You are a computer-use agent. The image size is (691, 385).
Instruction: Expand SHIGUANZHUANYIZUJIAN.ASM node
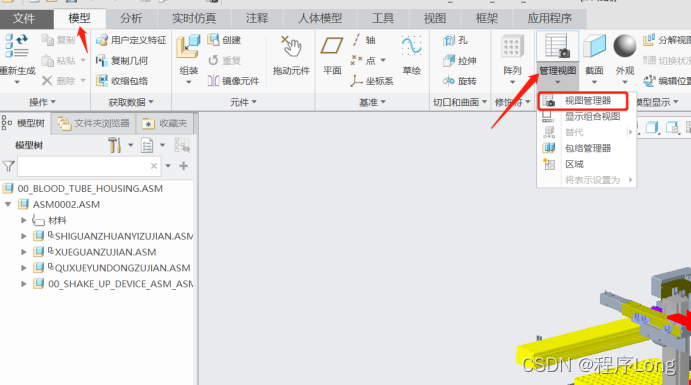point(24,236)
